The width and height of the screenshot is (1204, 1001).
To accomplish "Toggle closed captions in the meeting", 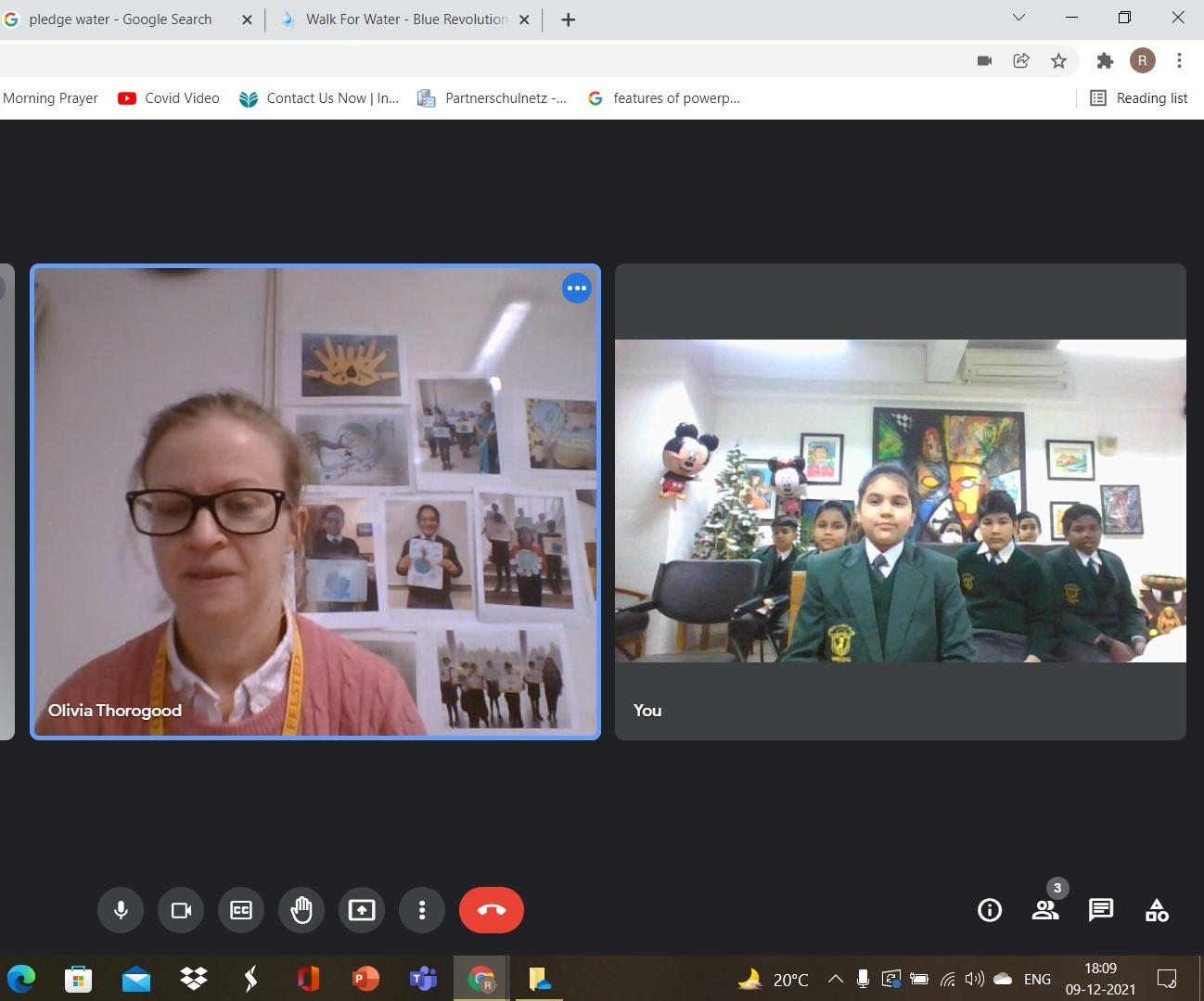I will [241, 910].
